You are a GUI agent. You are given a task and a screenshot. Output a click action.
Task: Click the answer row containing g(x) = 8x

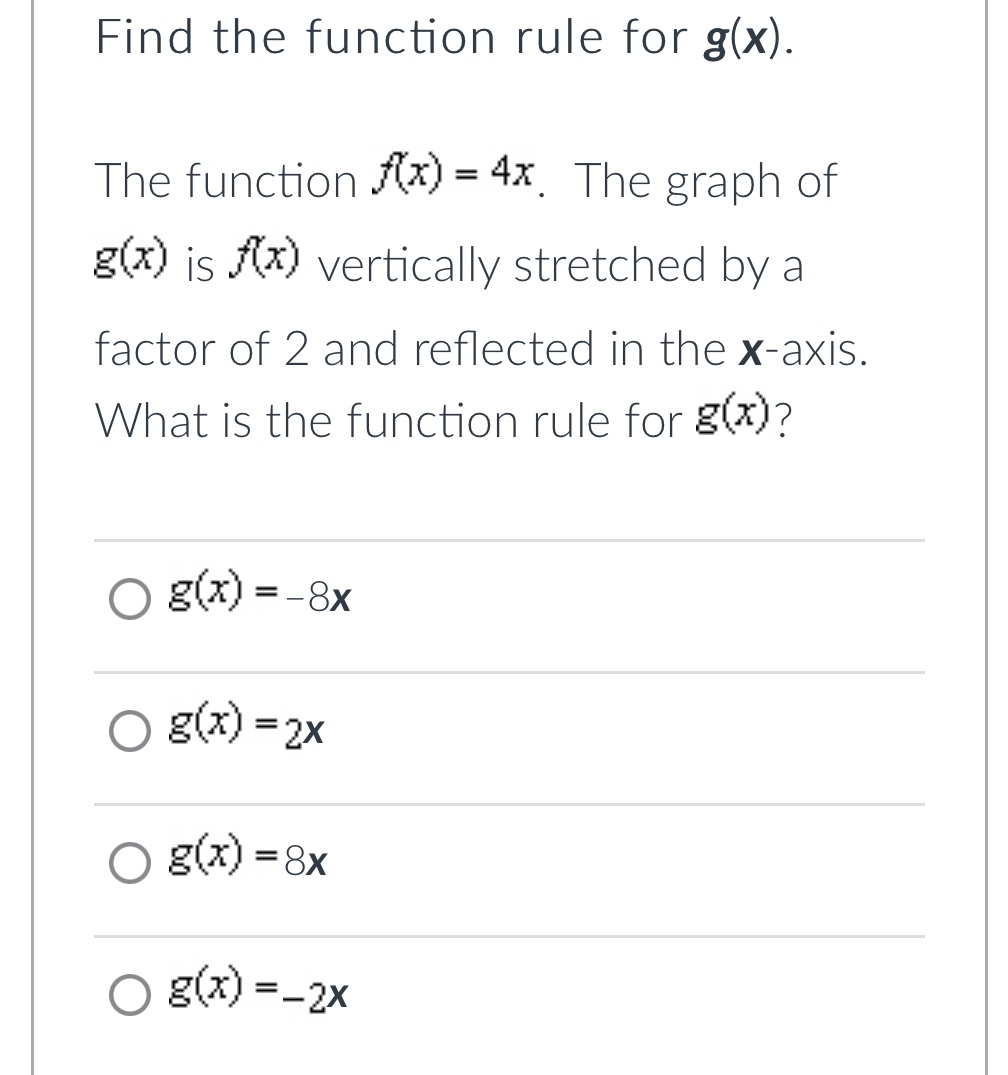(x=500, y=862)
